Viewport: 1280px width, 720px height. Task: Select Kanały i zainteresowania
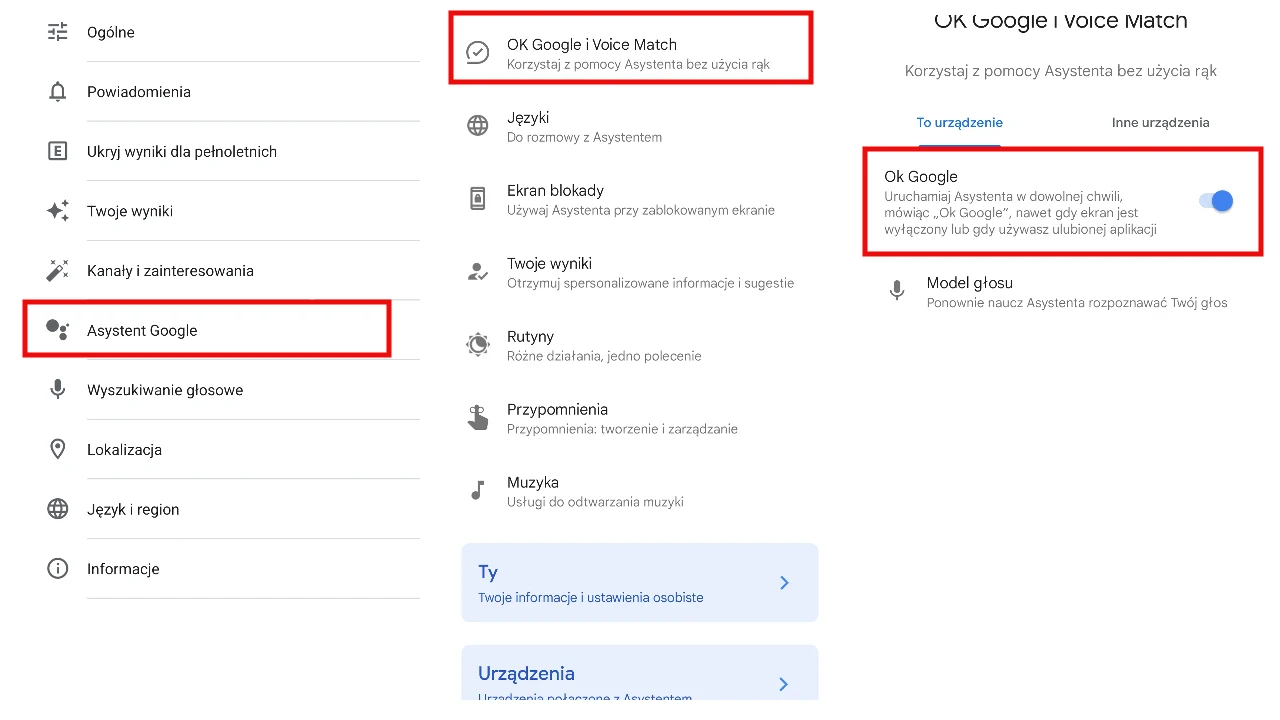pos(169,270)
